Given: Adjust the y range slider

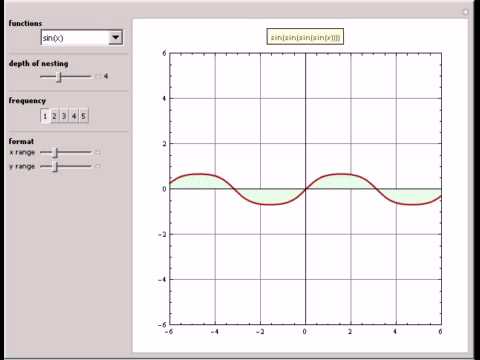Looking at the screenshot, I should click(x=56, y=166).
